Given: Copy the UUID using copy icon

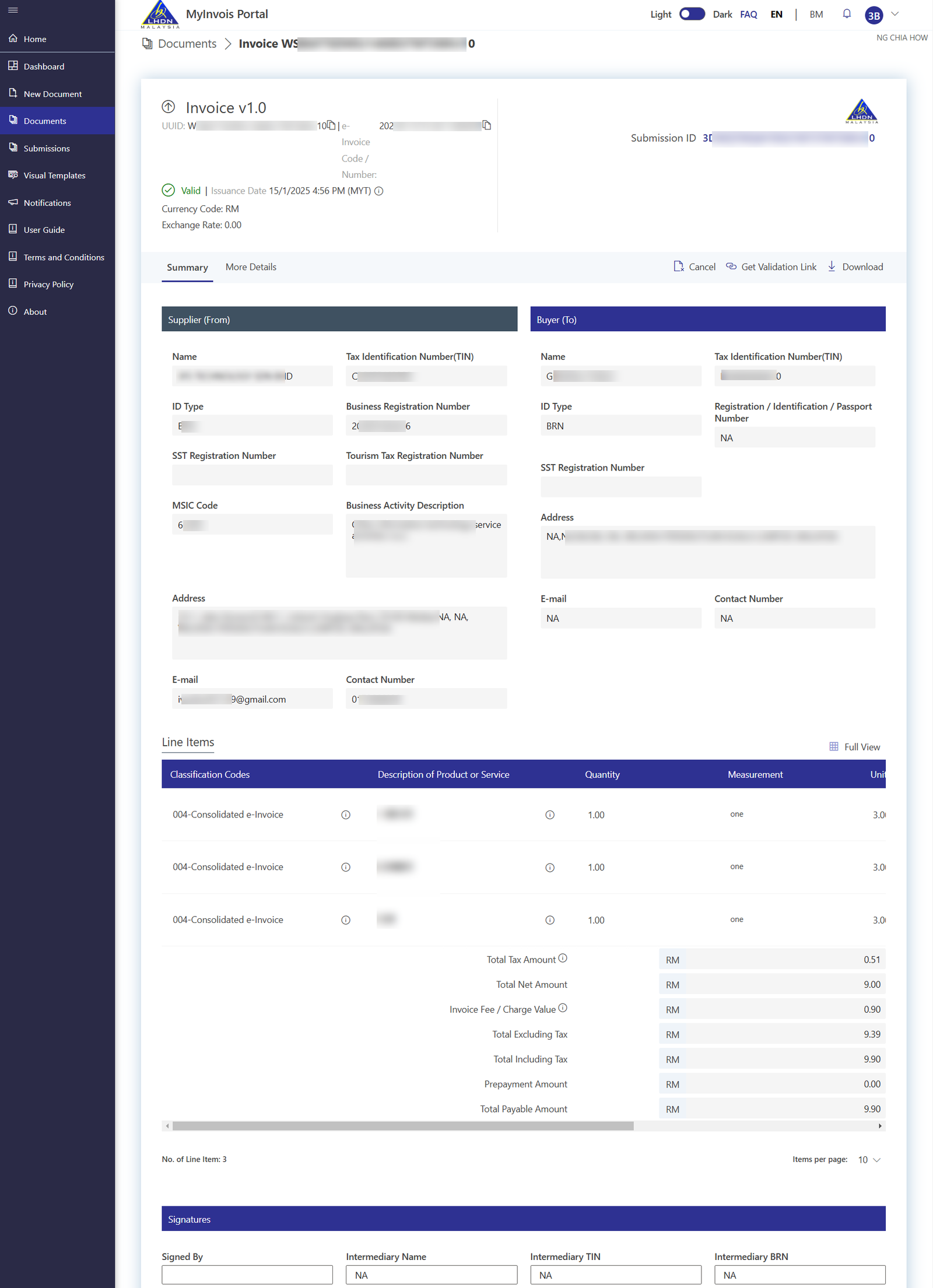Looking at the screenshot, I should pos(331,125).
